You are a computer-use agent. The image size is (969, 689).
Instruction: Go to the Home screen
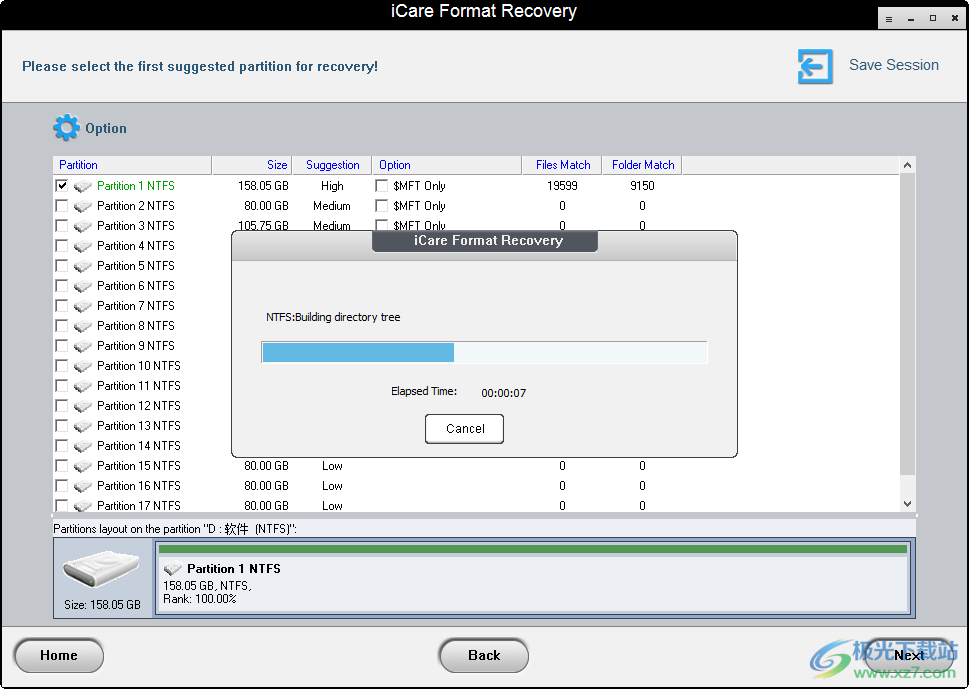pyautogui.click(x=59, y=656)
